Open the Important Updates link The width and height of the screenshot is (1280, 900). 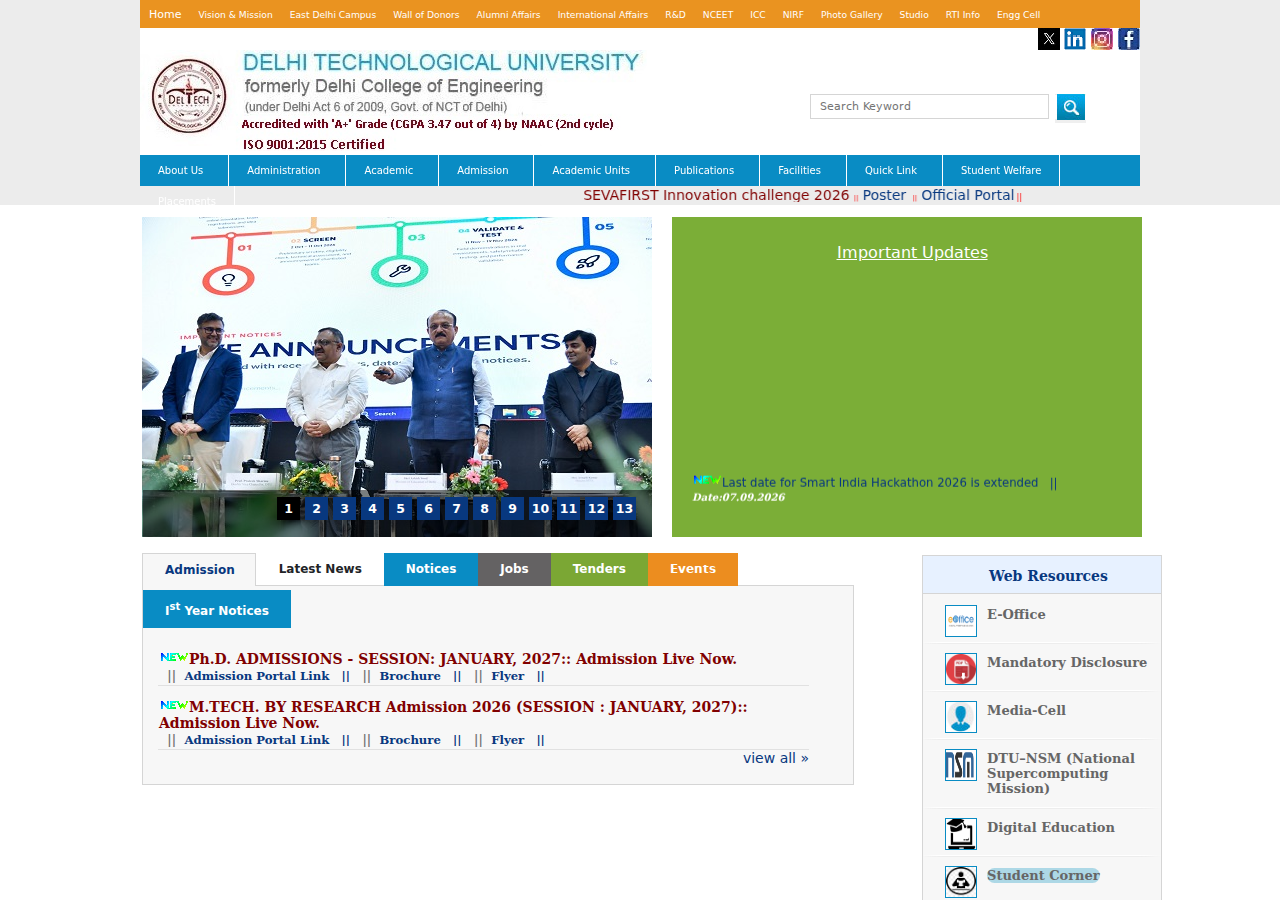click(x=912, y=252)
